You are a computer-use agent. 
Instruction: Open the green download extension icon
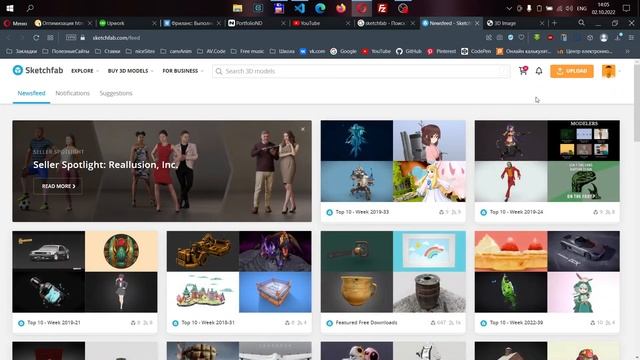click(537, 38)
